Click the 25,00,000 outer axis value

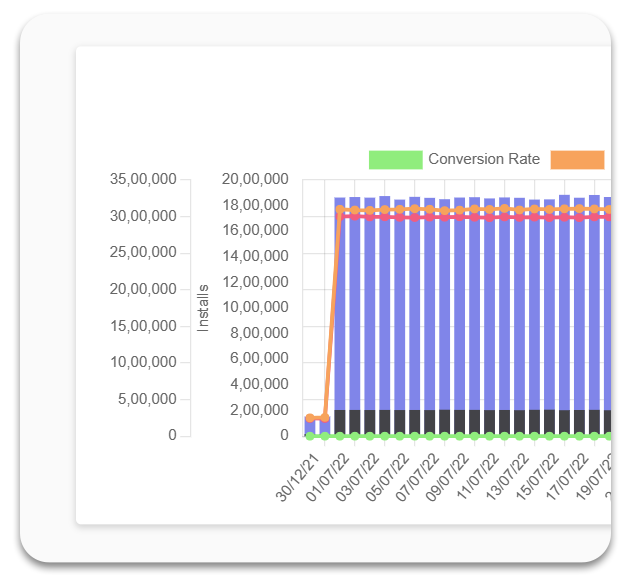pyautogui.click(x=143, y=252)
